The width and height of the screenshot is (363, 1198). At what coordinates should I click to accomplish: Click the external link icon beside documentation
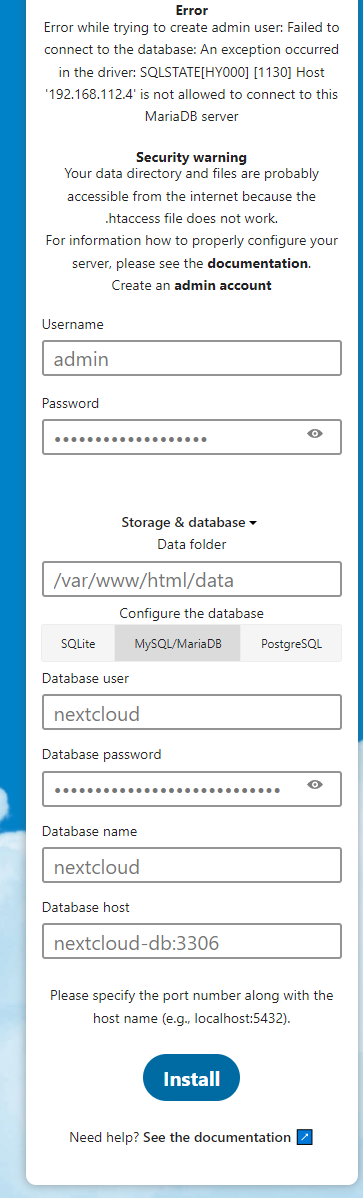pos(305,1137)
